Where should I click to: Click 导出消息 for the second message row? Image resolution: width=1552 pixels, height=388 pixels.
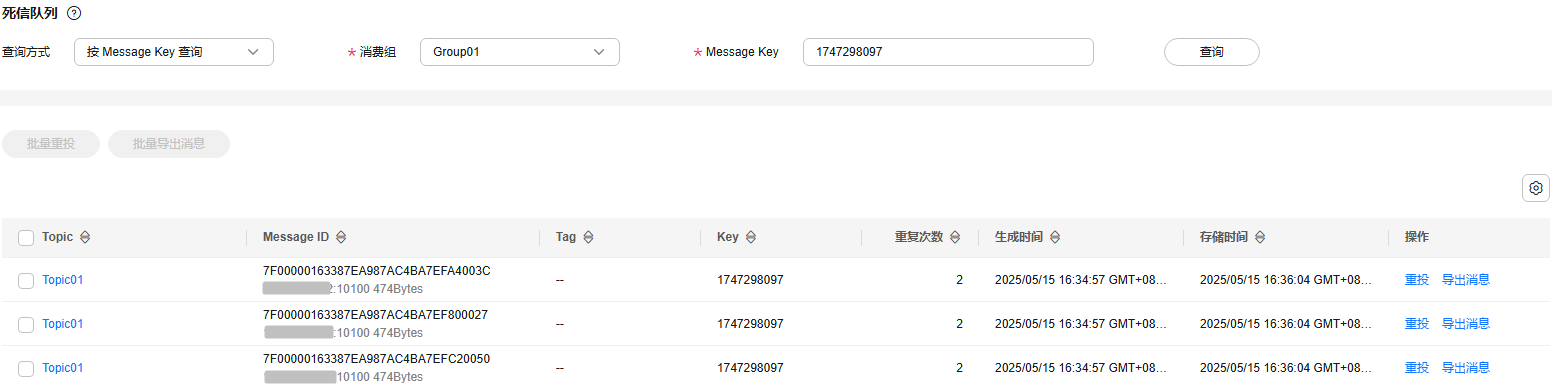(x=1466, y=324)
